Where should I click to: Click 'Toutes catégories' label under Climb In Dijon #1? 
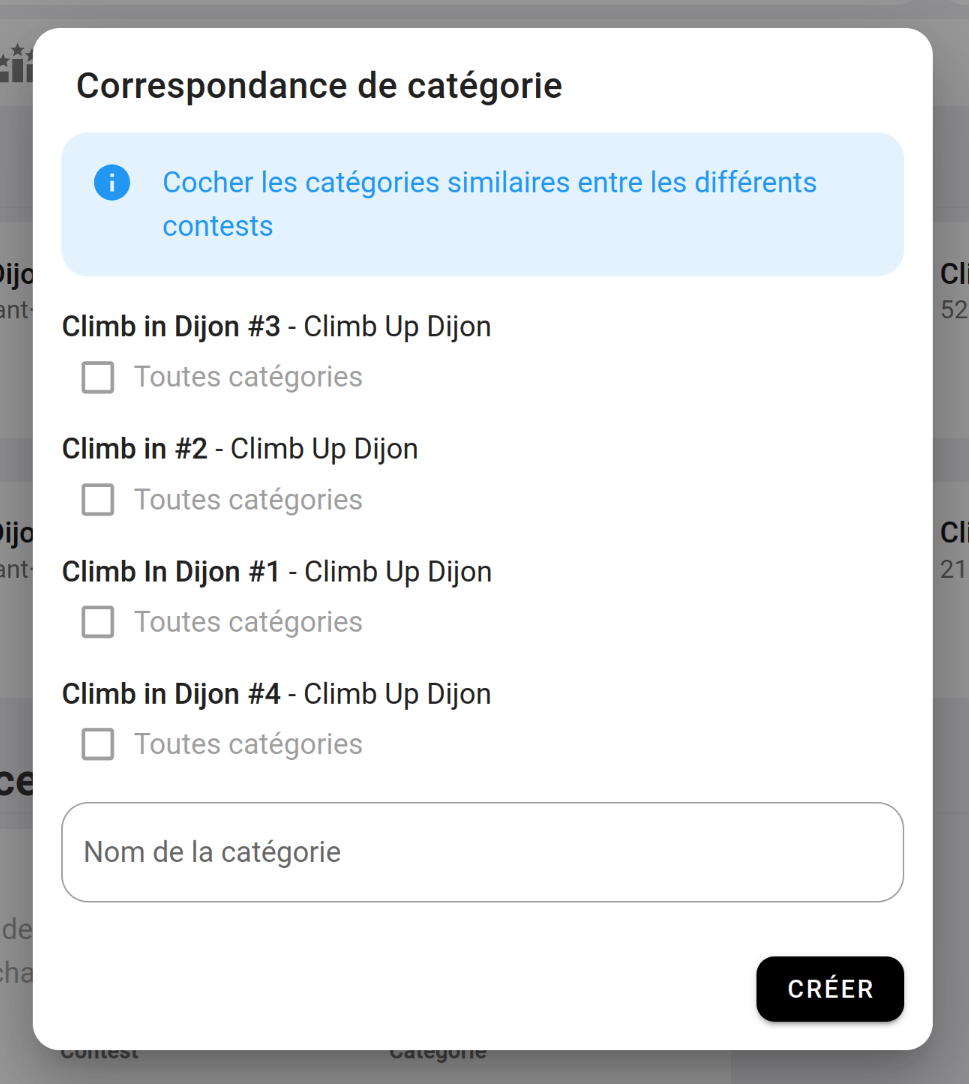point(248,622)
